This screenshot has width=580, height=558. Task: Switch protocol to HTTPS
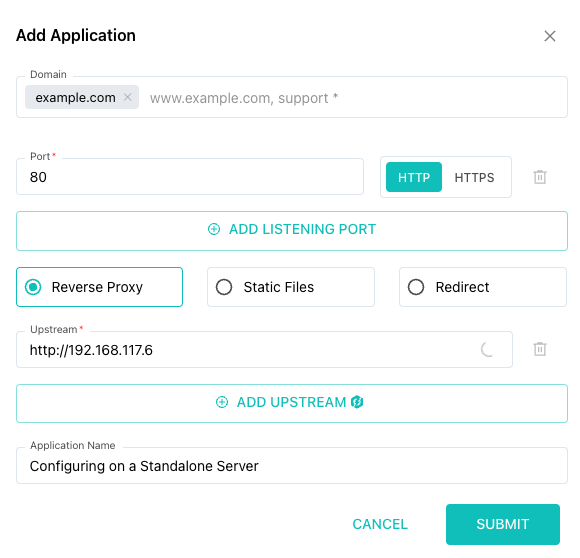[x=474, y=177]
